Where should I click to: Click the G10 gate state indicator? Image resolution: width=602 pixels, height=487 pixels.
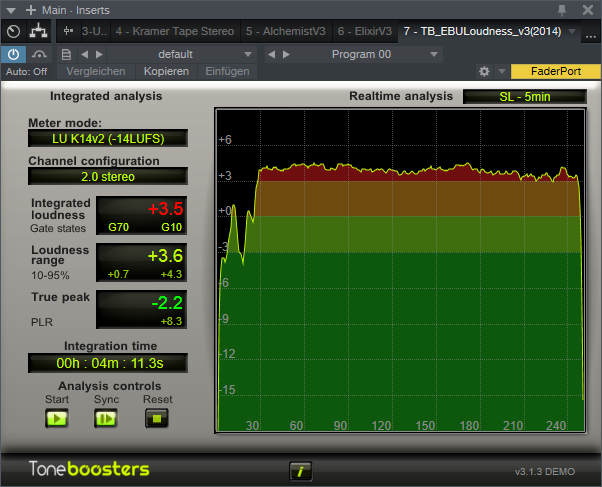(x=171, y=227)
